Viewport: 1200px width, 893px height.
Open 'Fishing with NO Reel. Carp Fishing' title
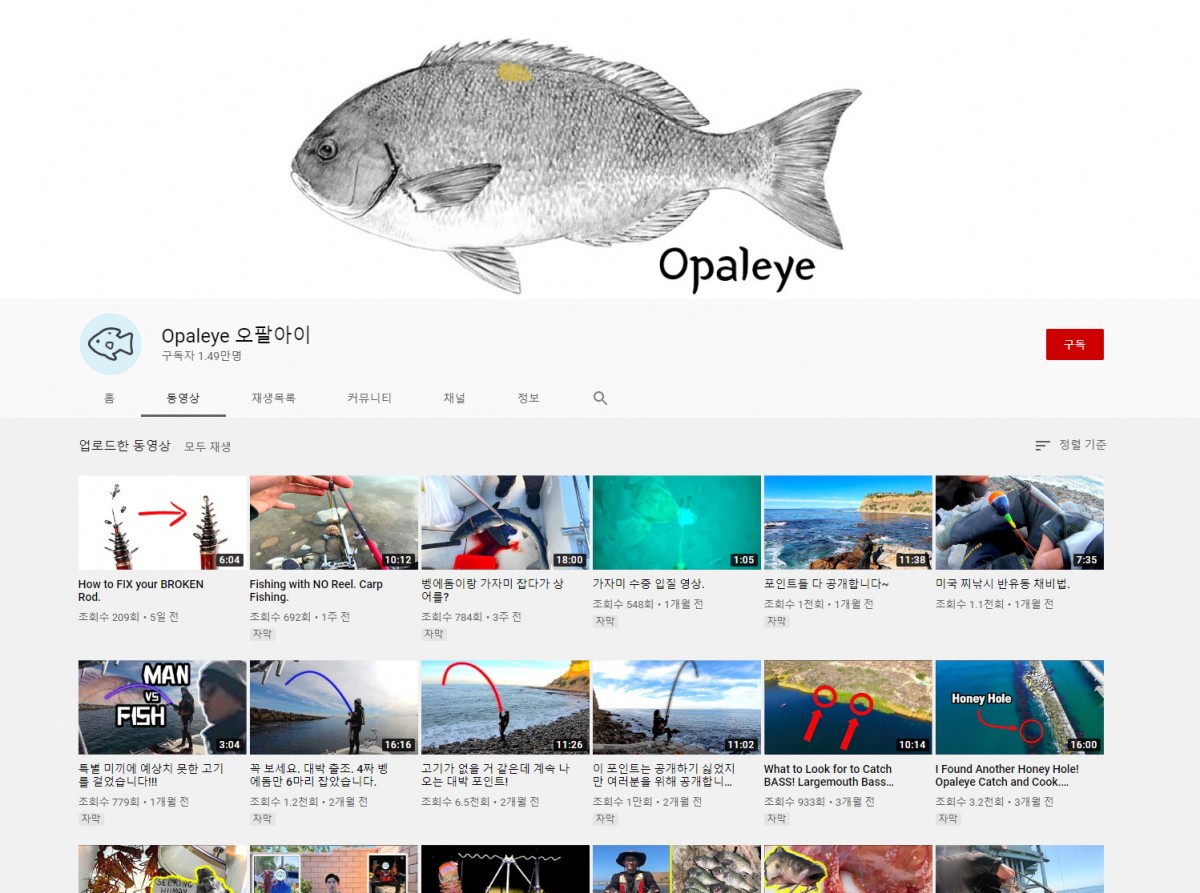pos(316,590)
